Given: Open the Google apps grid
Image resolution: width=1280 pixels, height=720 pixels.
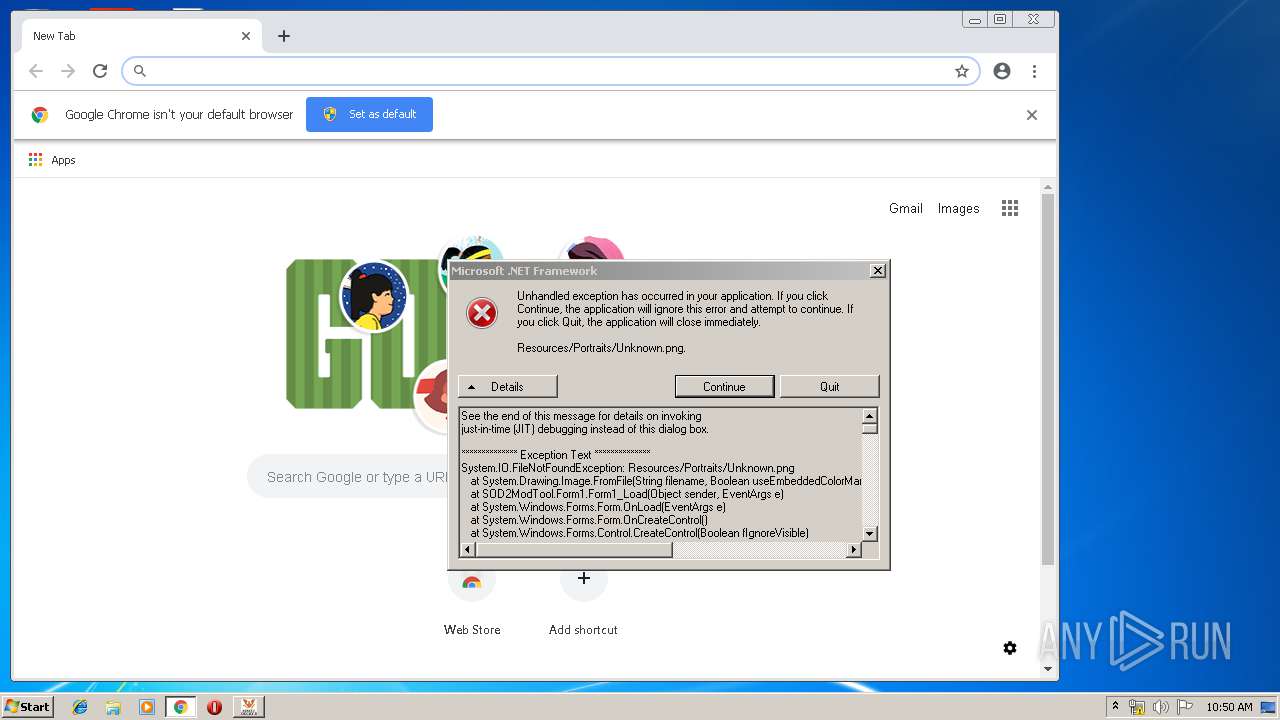Looking at the screenshot, I should pyautogui.click(x=1010, y=208).
